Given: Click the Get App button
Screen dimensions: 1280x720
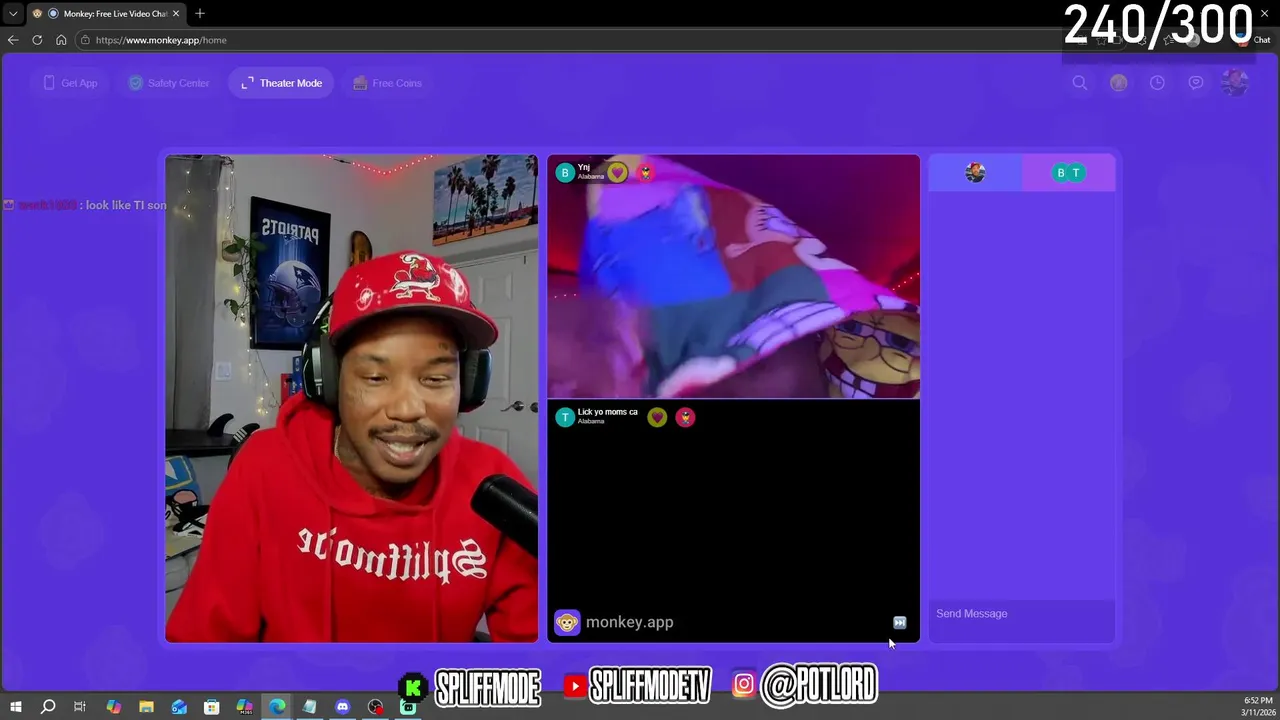Looking at the screenshot, I should (x=70, y=83).
